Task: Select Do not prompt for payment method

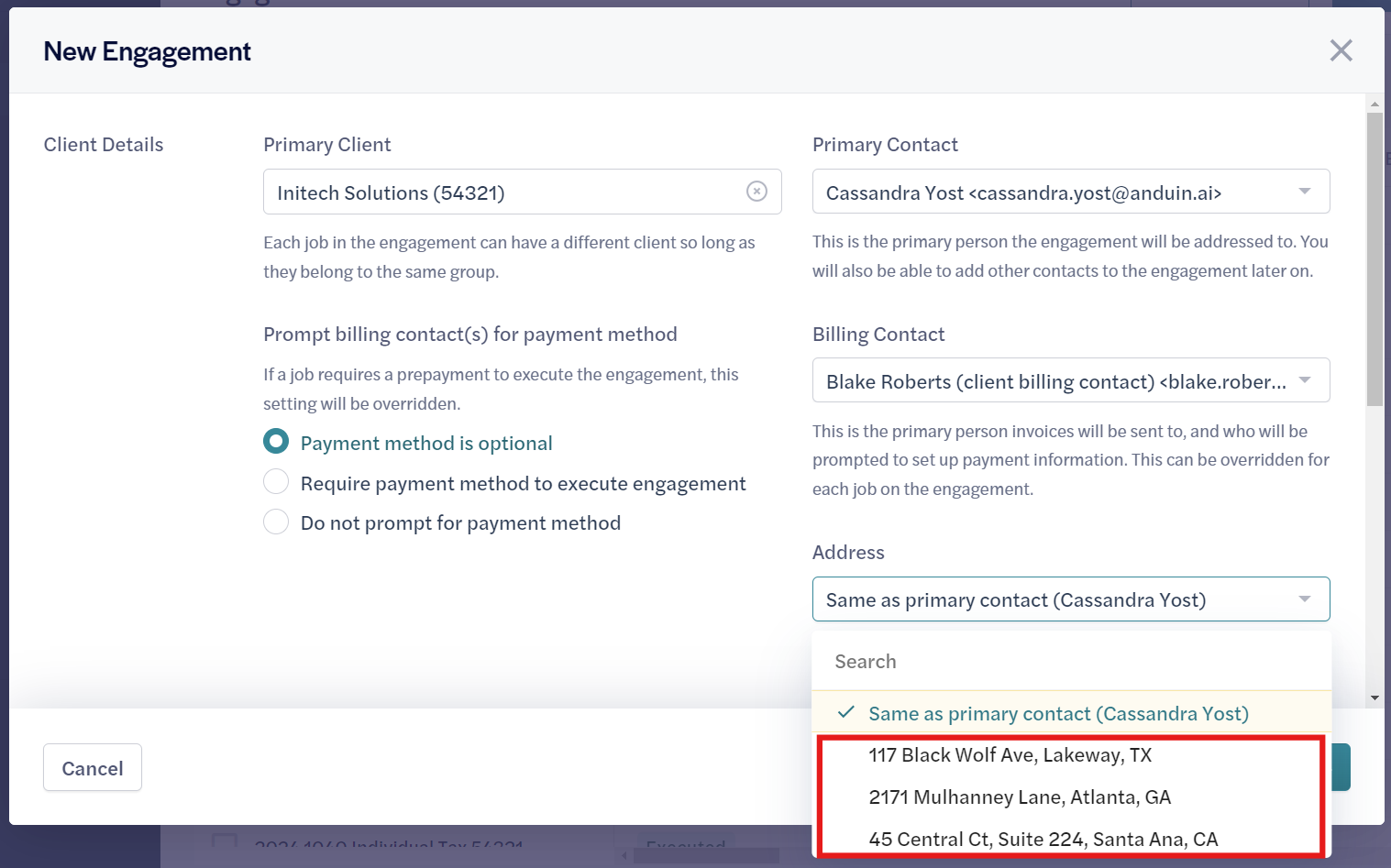Action: click(x=276, y=522)
